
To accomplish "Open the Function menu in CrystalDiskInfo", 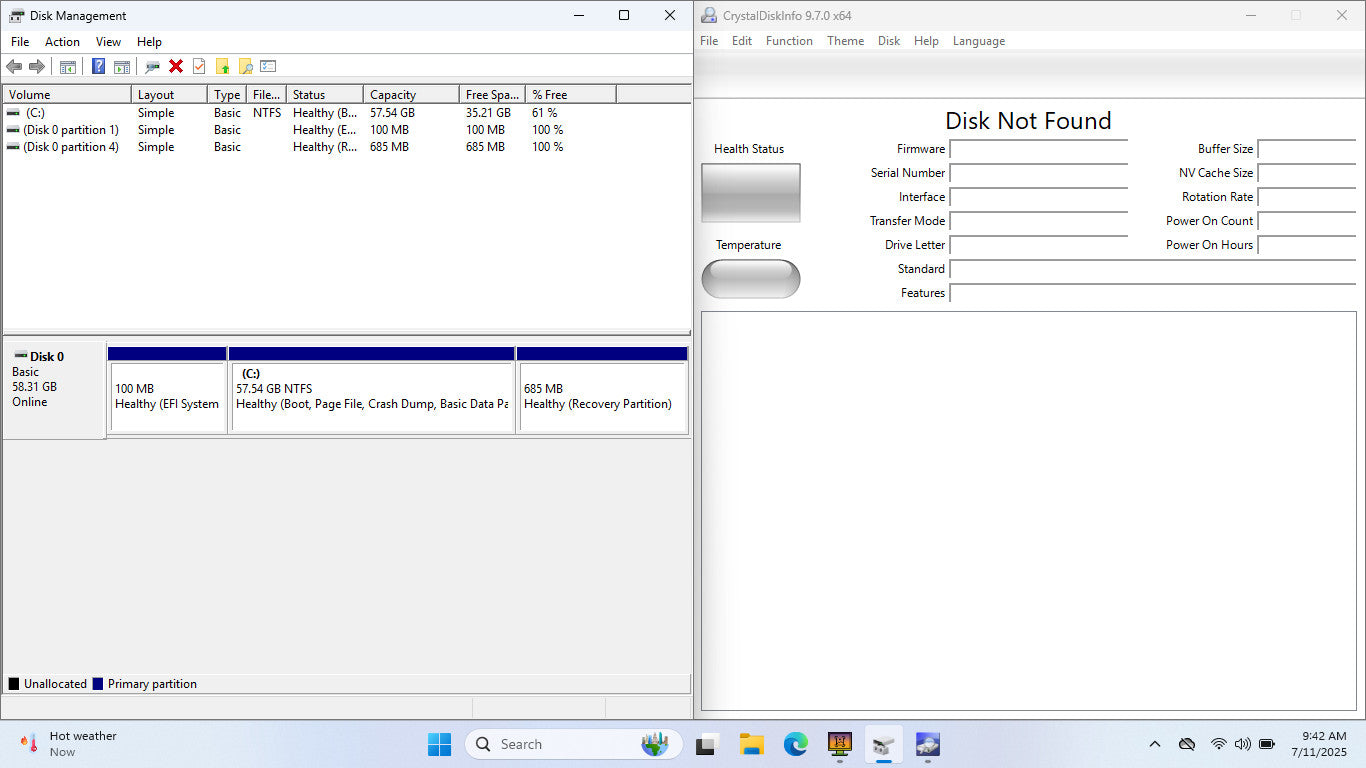I will point(789,41).
